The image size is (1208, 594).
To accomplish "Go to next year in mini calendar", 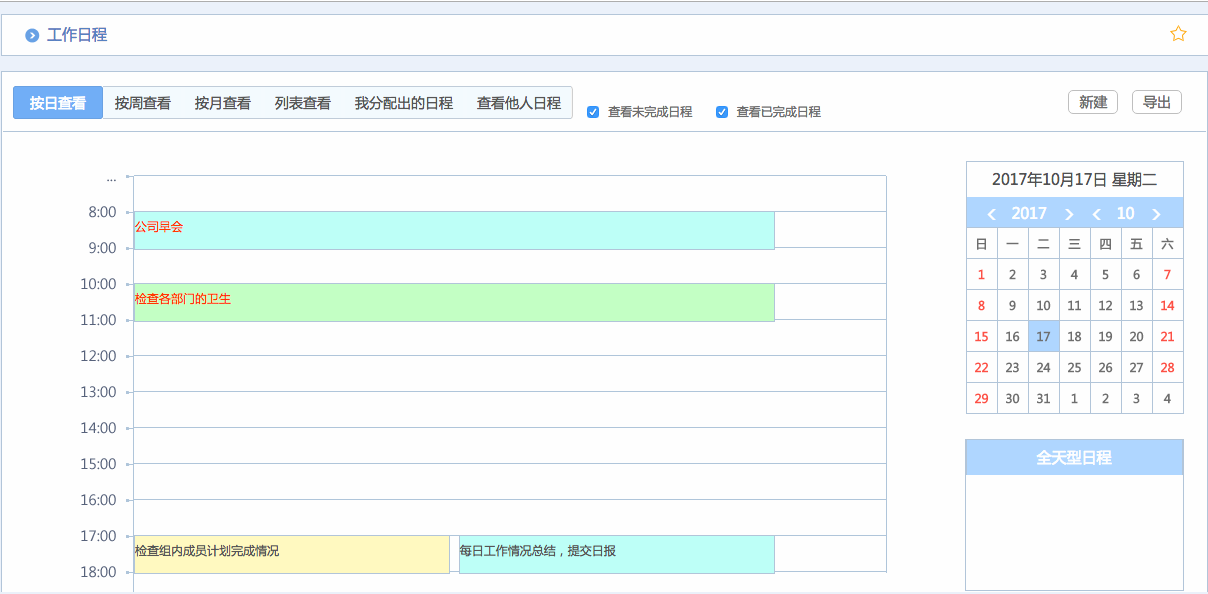I will click(x=1068, y=212).
